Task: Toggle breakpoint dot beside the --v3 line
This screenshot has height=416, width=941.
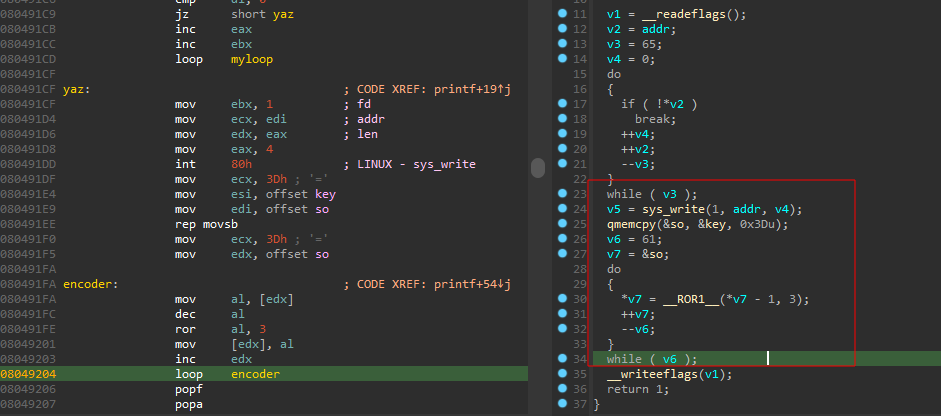Action: [562, 163]
